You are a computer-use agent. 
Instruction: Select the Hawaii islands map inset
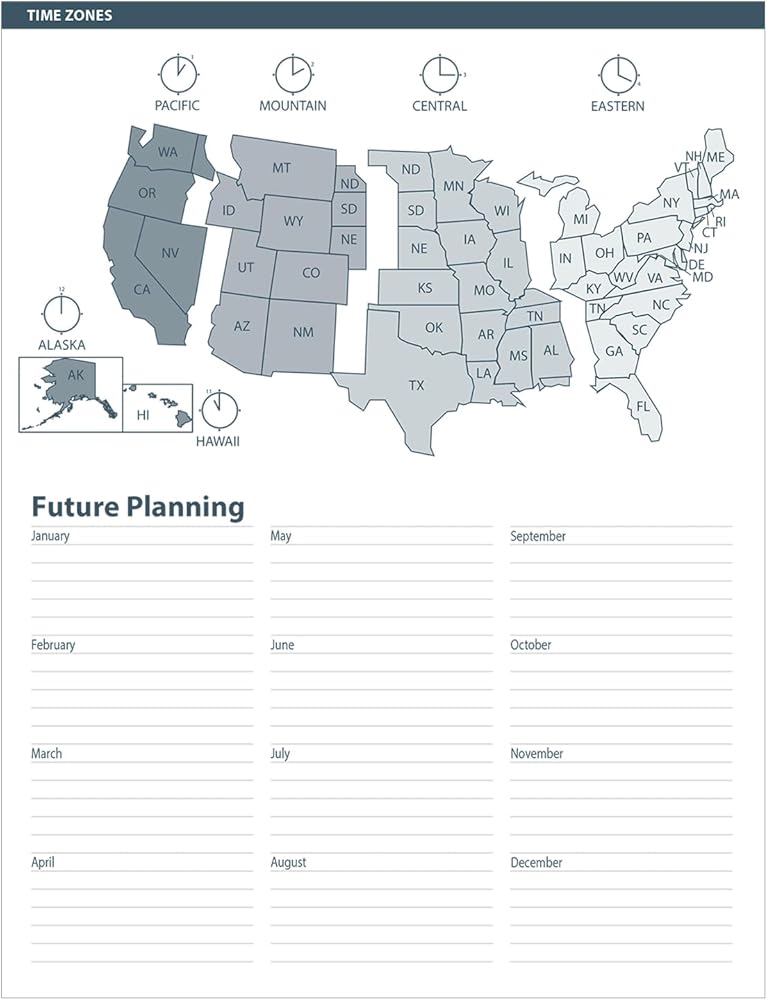156,409
